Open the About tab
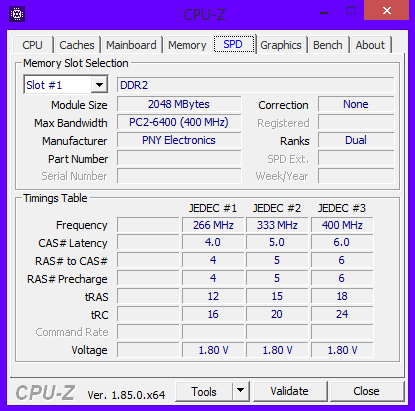This screenshot has height=411, width=415. tap(370, 45)
